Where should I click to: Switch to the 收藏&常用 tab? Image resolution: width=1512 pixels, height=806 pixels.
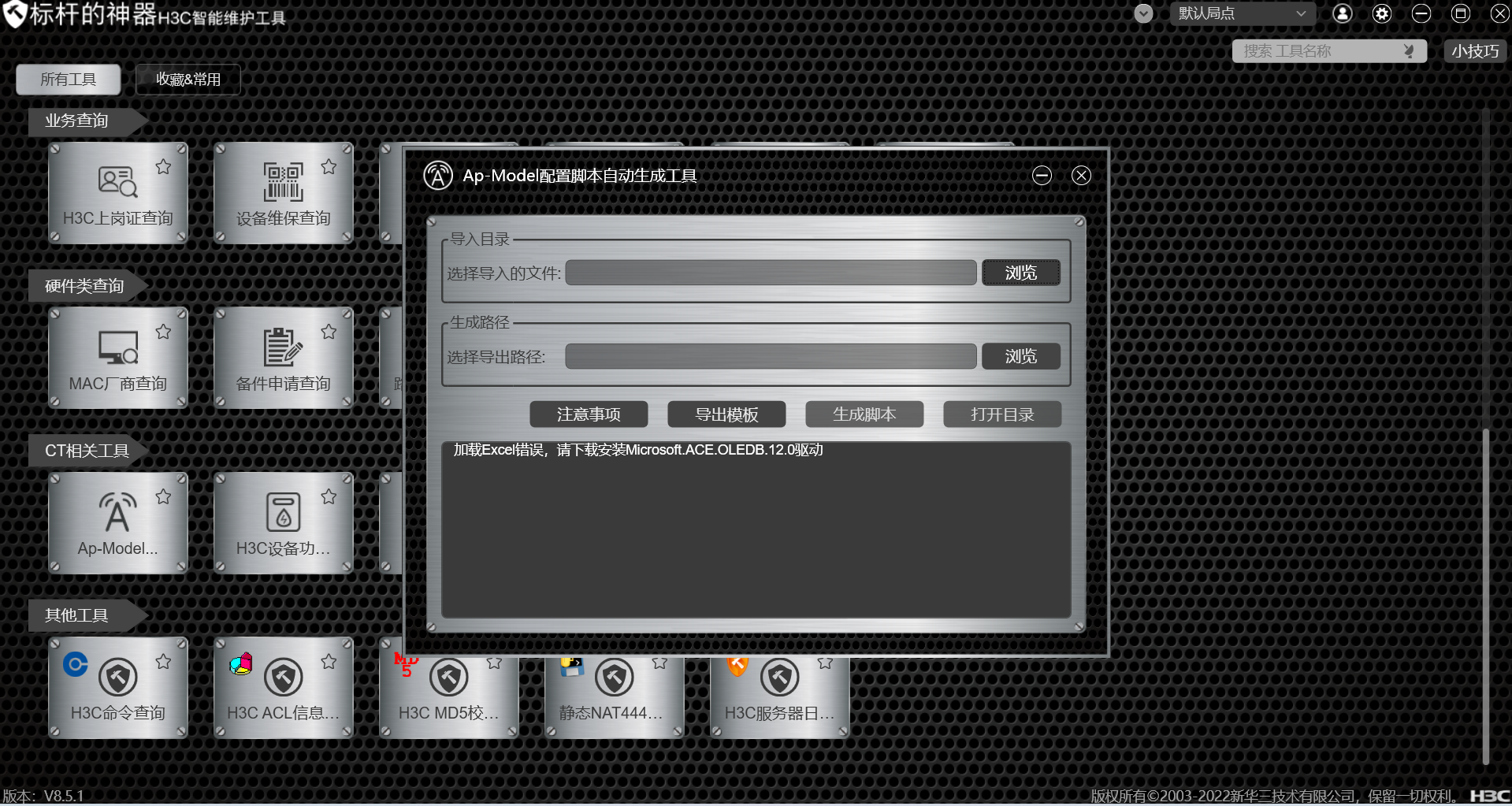188,79
